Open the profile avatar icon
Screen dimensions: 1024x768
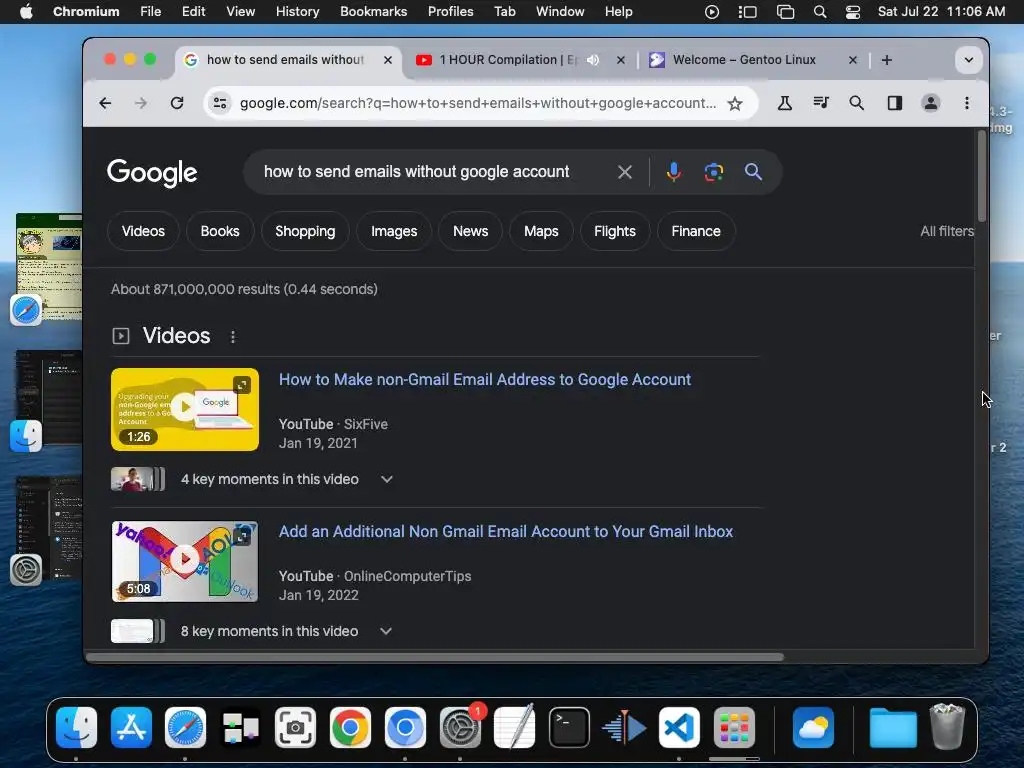[930, 103]
